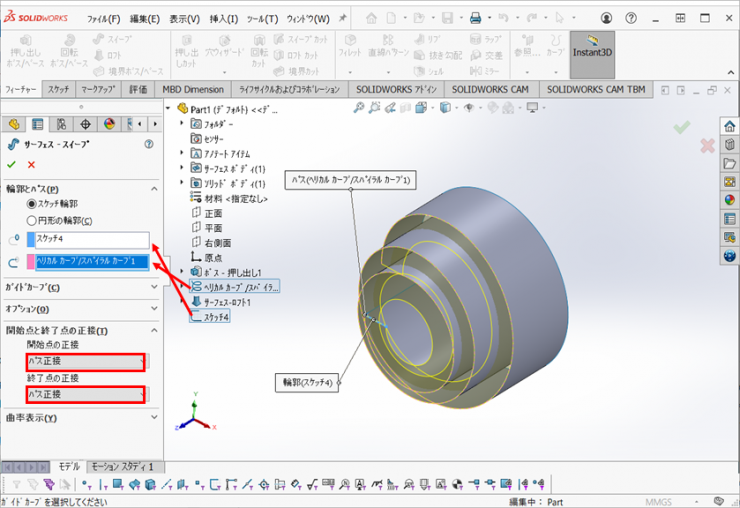The width and height of the screenshot is (740, 508).
Task: Open the 開始点の正接 dropdown
Action: point(88,361)
